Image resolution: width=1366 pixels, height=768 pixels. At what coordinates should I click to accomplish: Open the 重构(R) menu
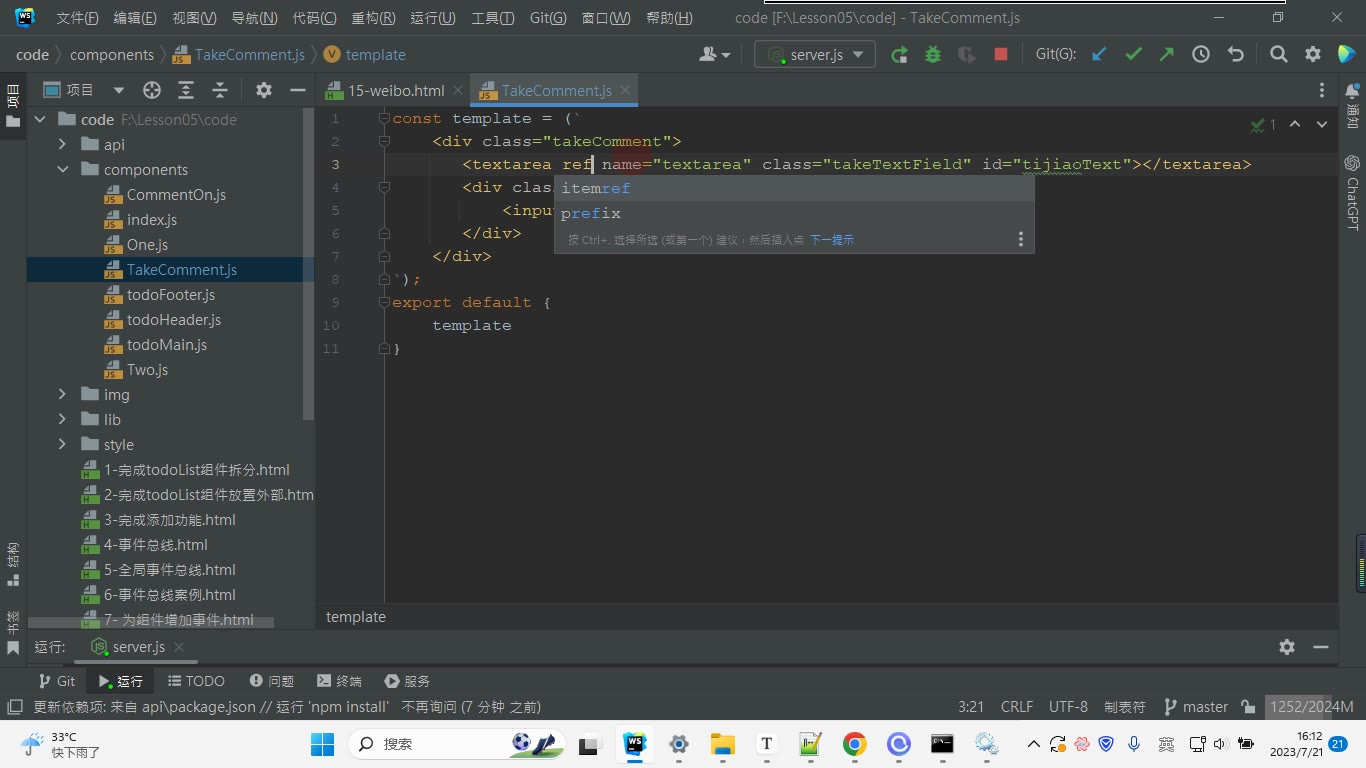click(373, 18)
